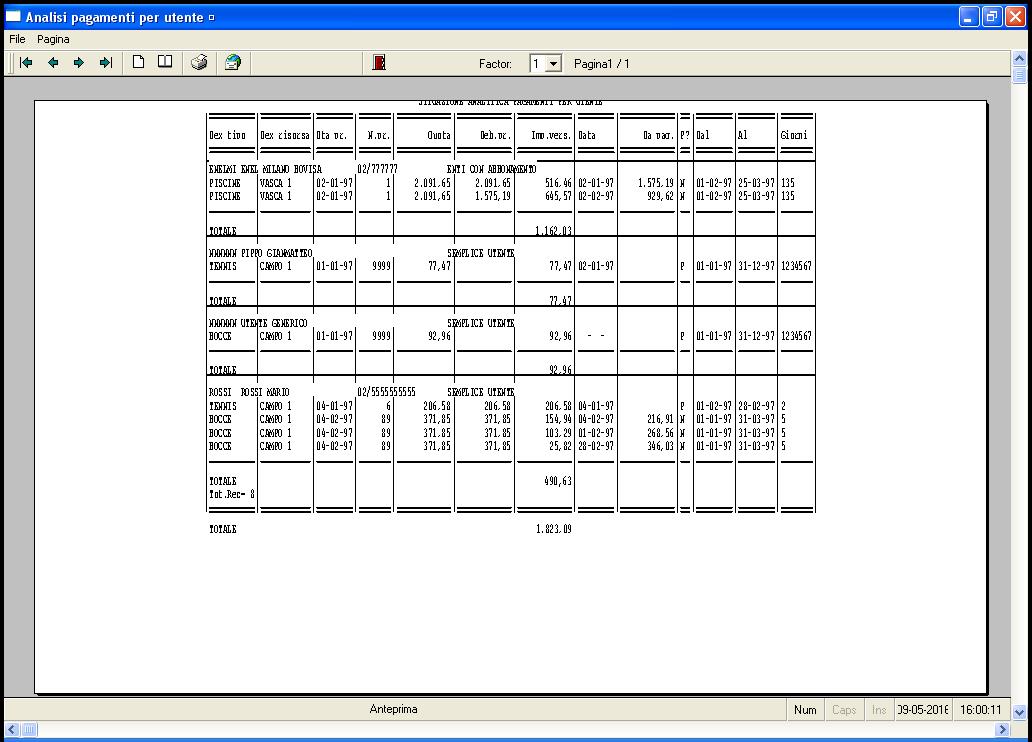
Task: Click the export/send globe icon
Action: [233, 63]
